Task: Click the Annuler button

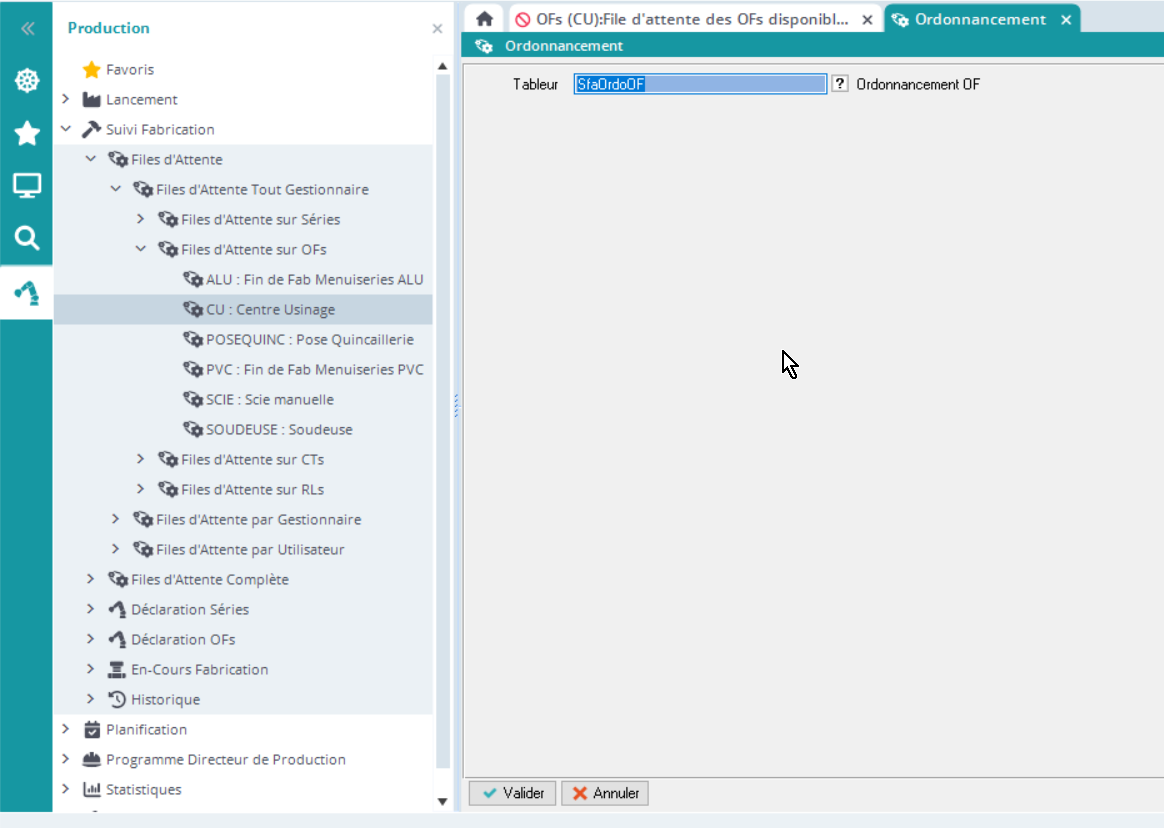Action: pos(605,793)
